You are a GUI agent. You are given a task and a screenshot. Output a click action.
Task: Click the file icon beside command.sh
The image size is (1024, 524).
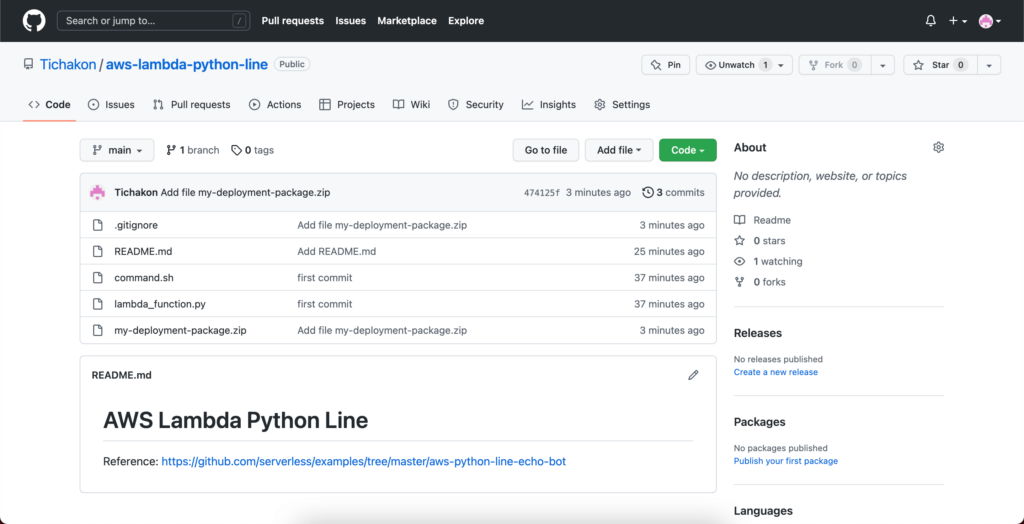(x=97, y=278)
